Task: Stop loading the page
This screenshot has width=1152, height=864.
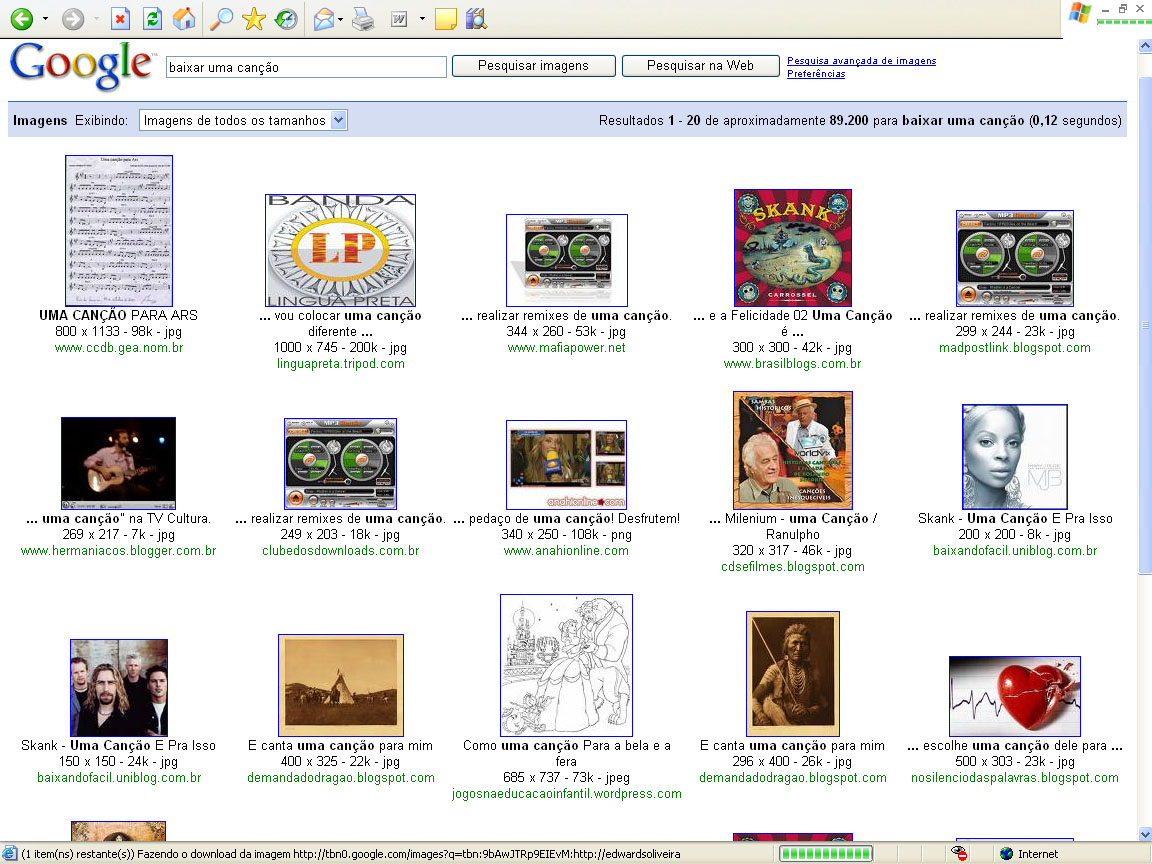Action: click(120, 18)
